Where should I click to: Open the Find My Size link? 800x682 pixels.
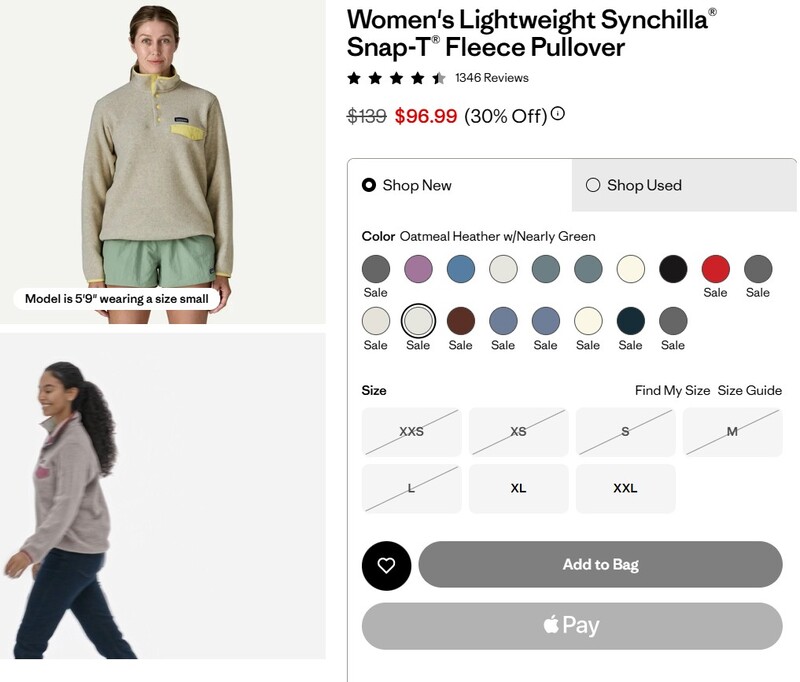672,390
